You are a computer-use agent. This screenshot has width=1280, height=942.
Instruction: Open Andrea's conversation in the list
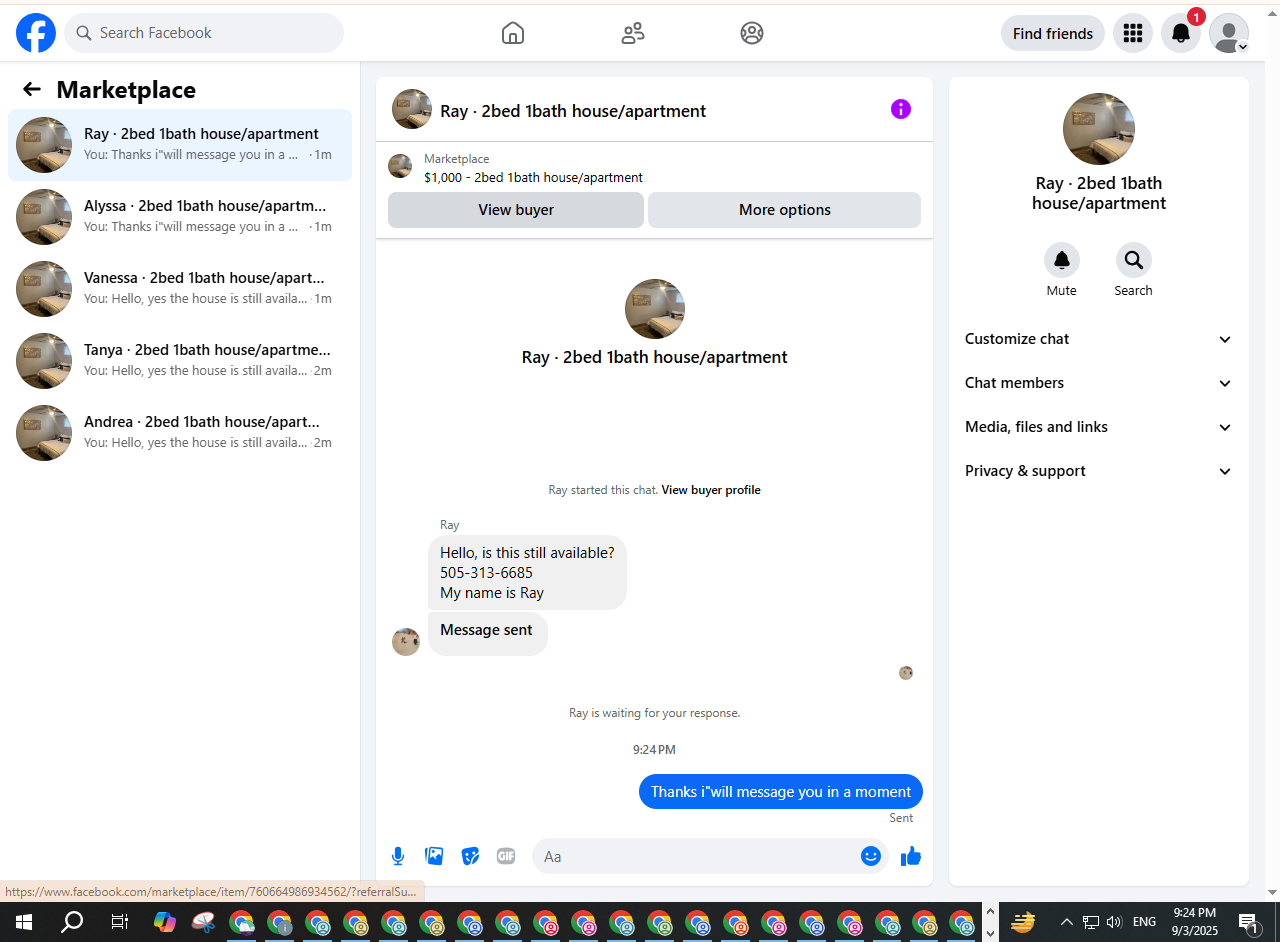180,433
